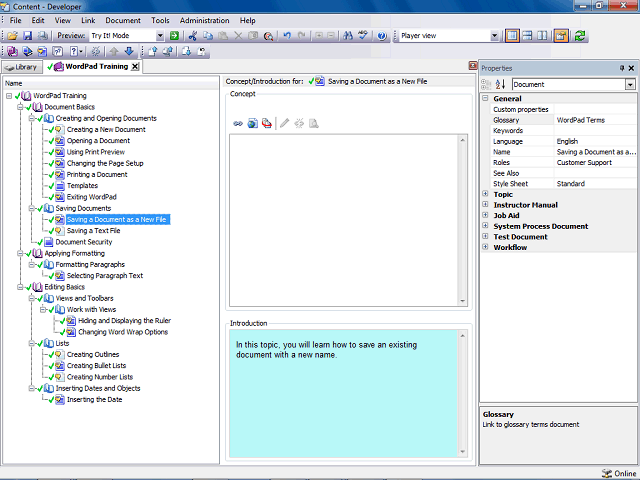Open the Administration menu
Screen dimensions: 640x480
pos(204,20)
